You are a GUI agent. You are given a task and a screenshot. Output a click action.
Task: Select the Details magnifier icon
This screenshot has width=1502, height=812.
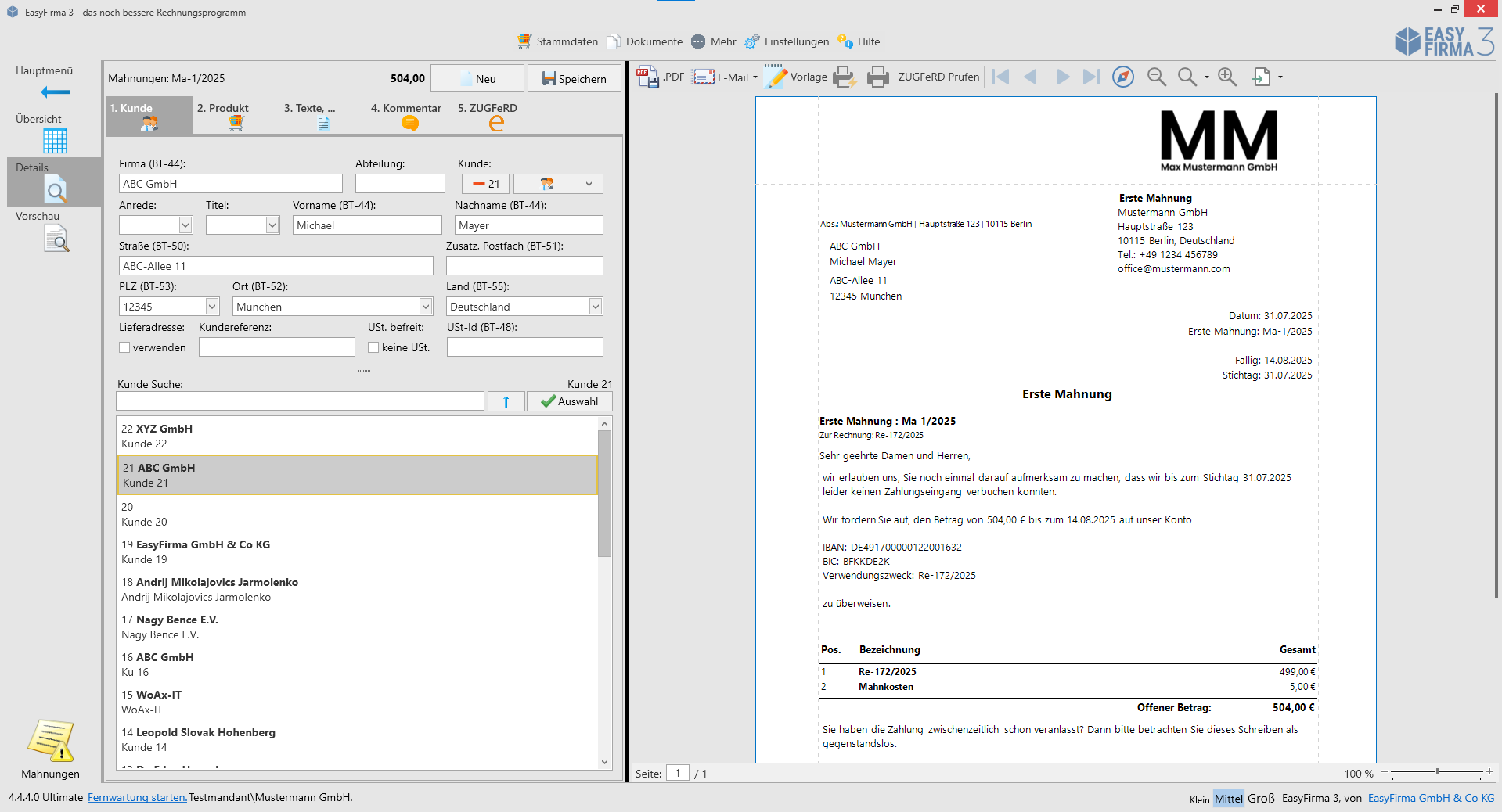pos(56,189)
